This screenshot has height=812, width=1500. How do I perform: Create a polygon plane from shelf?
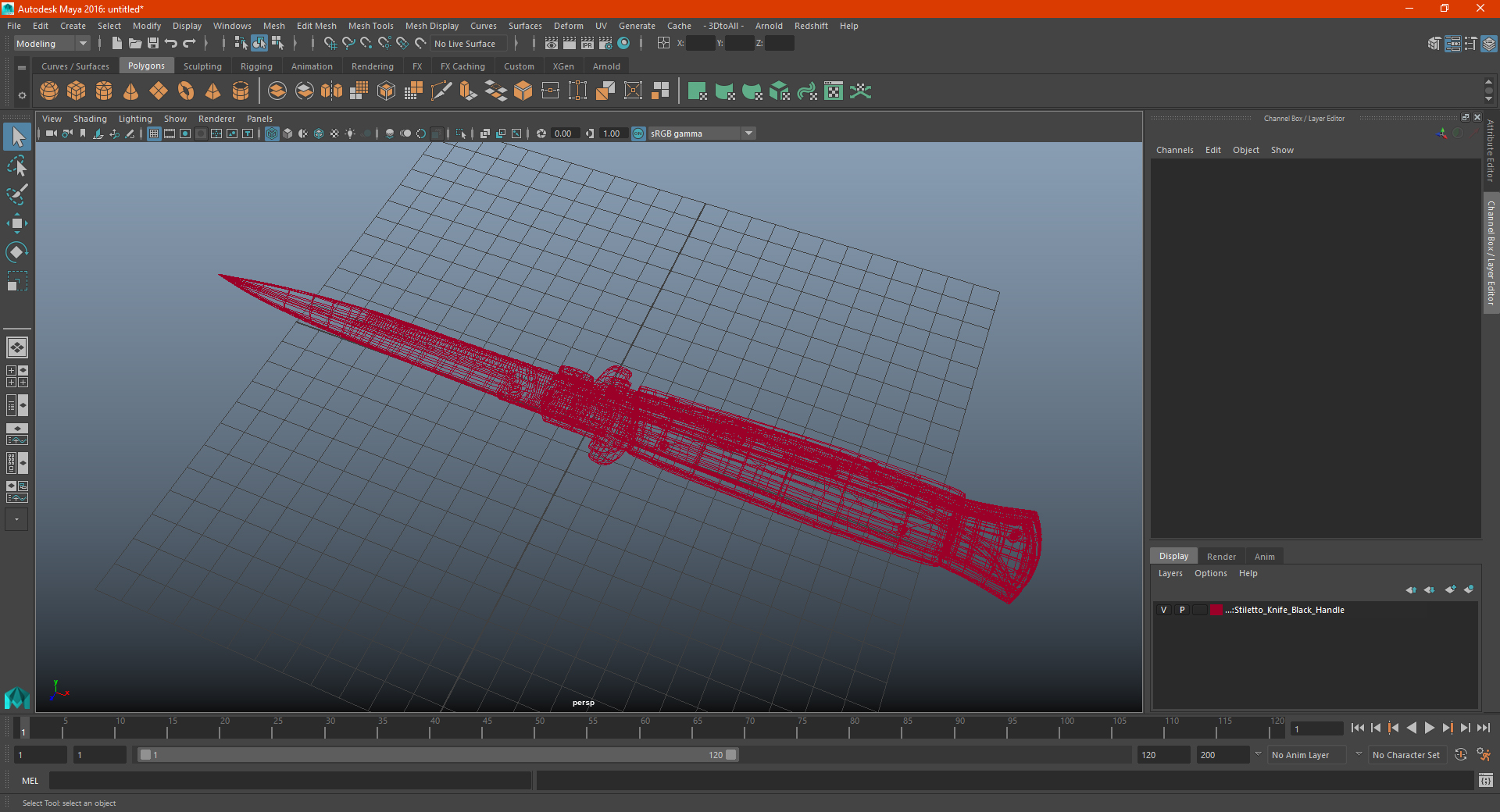pos(159,91)
